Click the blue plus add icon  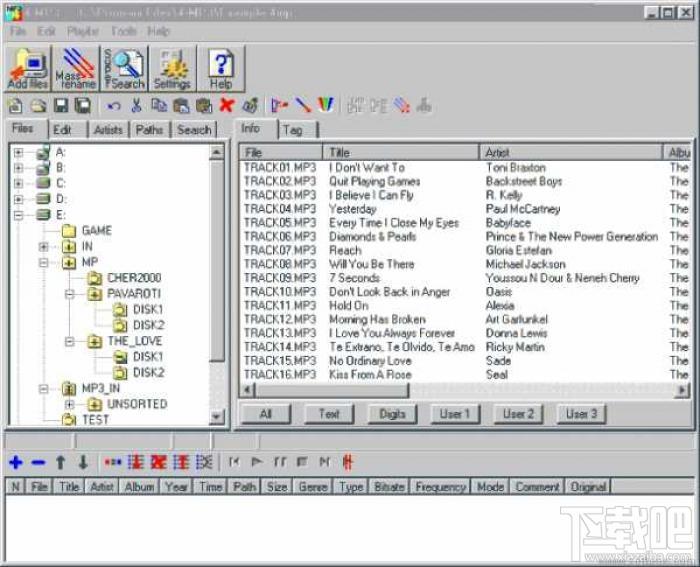(x=16, y=462)
